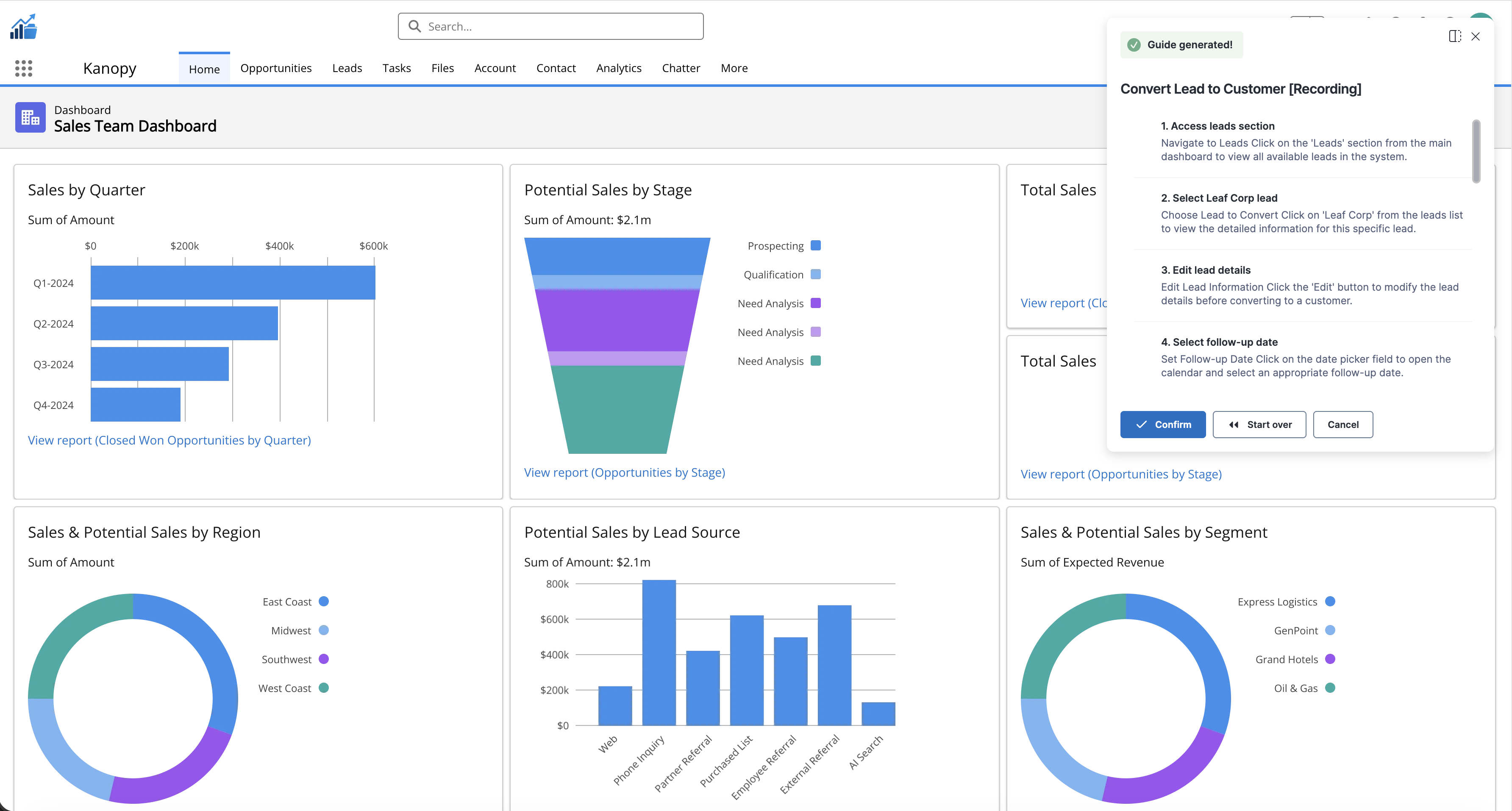Switch to the Leads tab
The width and height of the screenshot is (1512, 811).
pyautogui.click(x=347, y=68)
